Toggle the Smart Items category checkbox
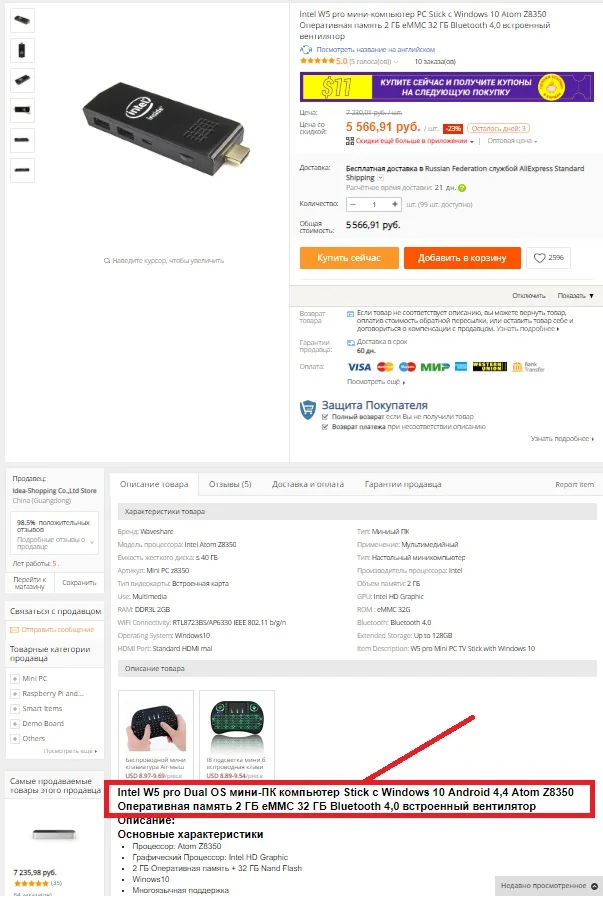The image size is (603, 898). (15, 709)
